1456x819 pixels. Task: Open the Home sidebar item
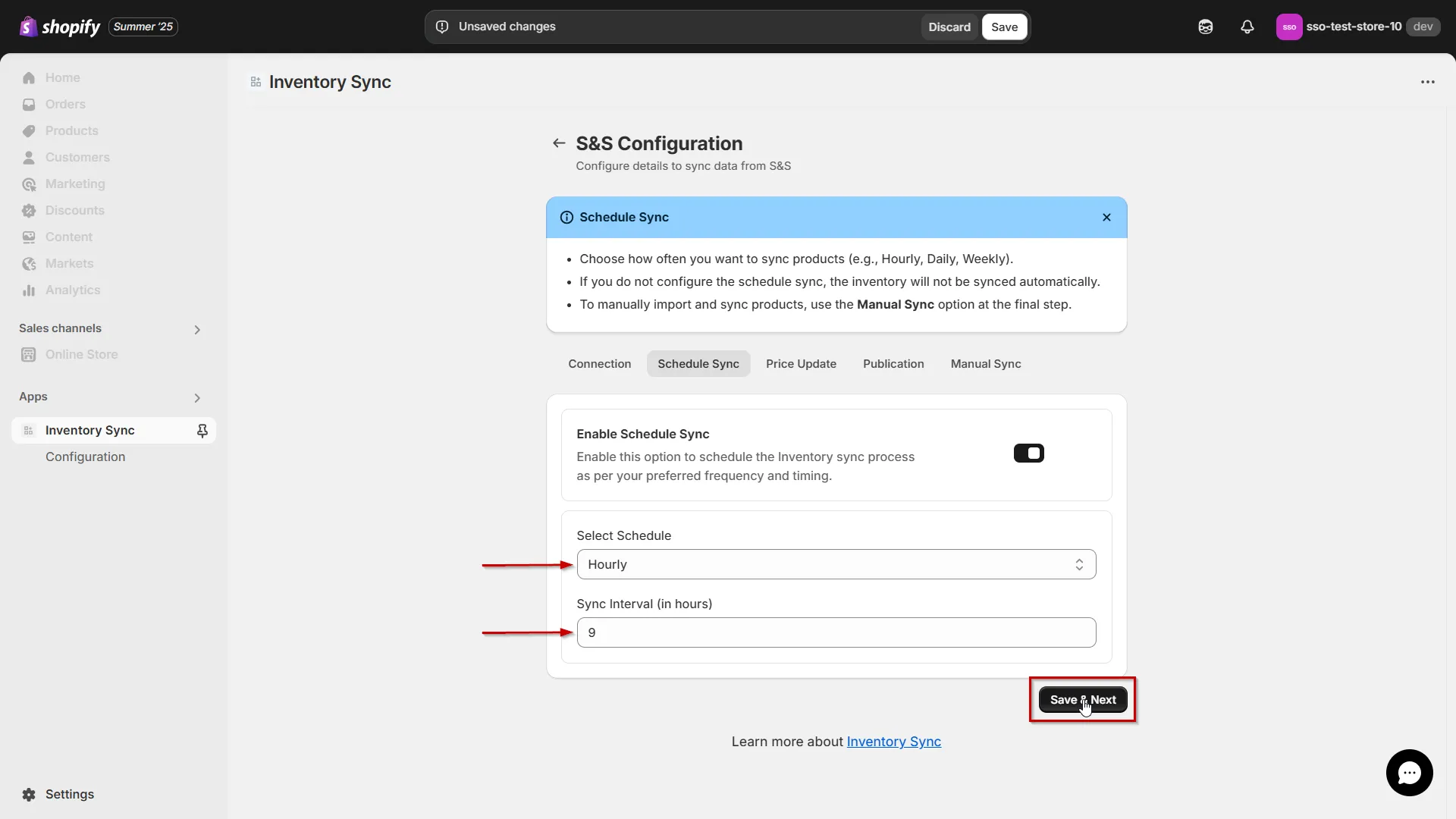[x=114, y=77]
